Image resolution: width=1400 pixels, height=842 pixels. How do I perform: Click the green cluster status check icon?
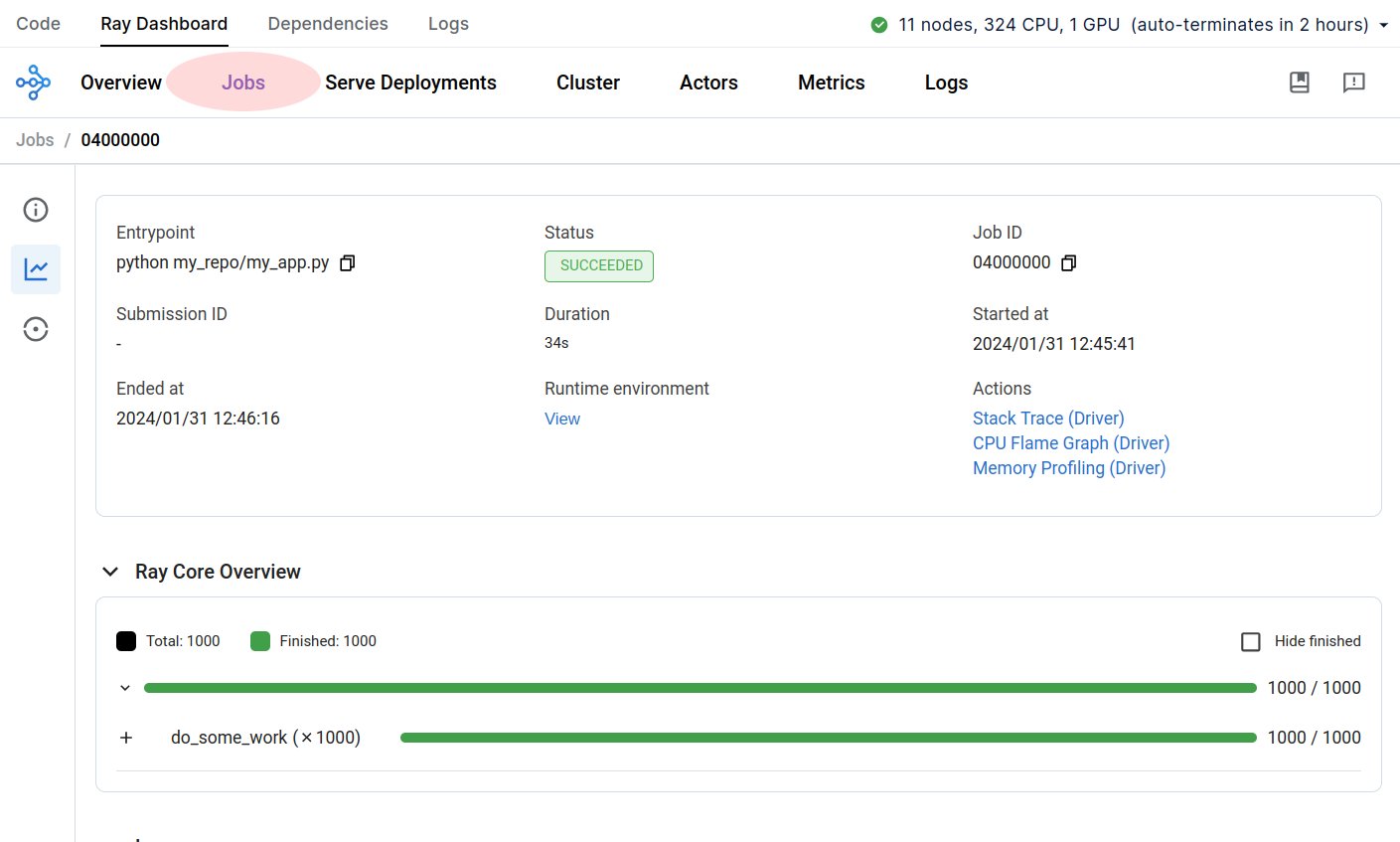click(878, 25)
